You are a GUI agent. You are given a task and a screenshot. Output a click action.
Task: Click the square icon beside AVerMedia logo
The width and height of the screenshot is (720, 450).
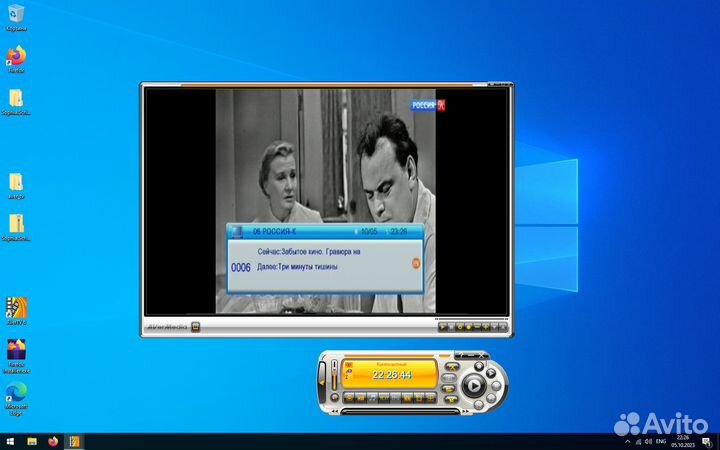(196, 327)
